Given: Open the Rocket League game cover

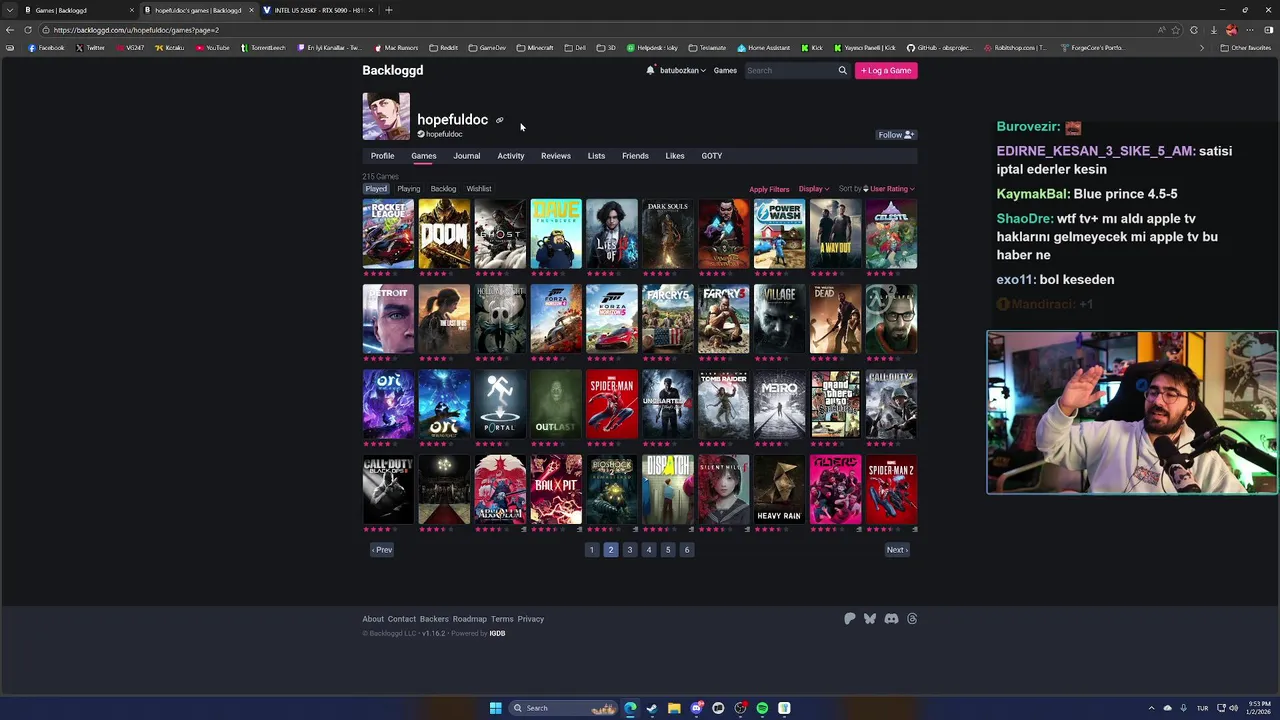Looking at the screenshot, I should click(388, 234).
